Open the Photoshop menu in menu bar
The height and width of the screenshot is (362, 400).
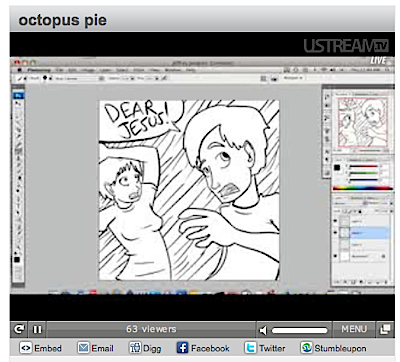pos(39,70)
